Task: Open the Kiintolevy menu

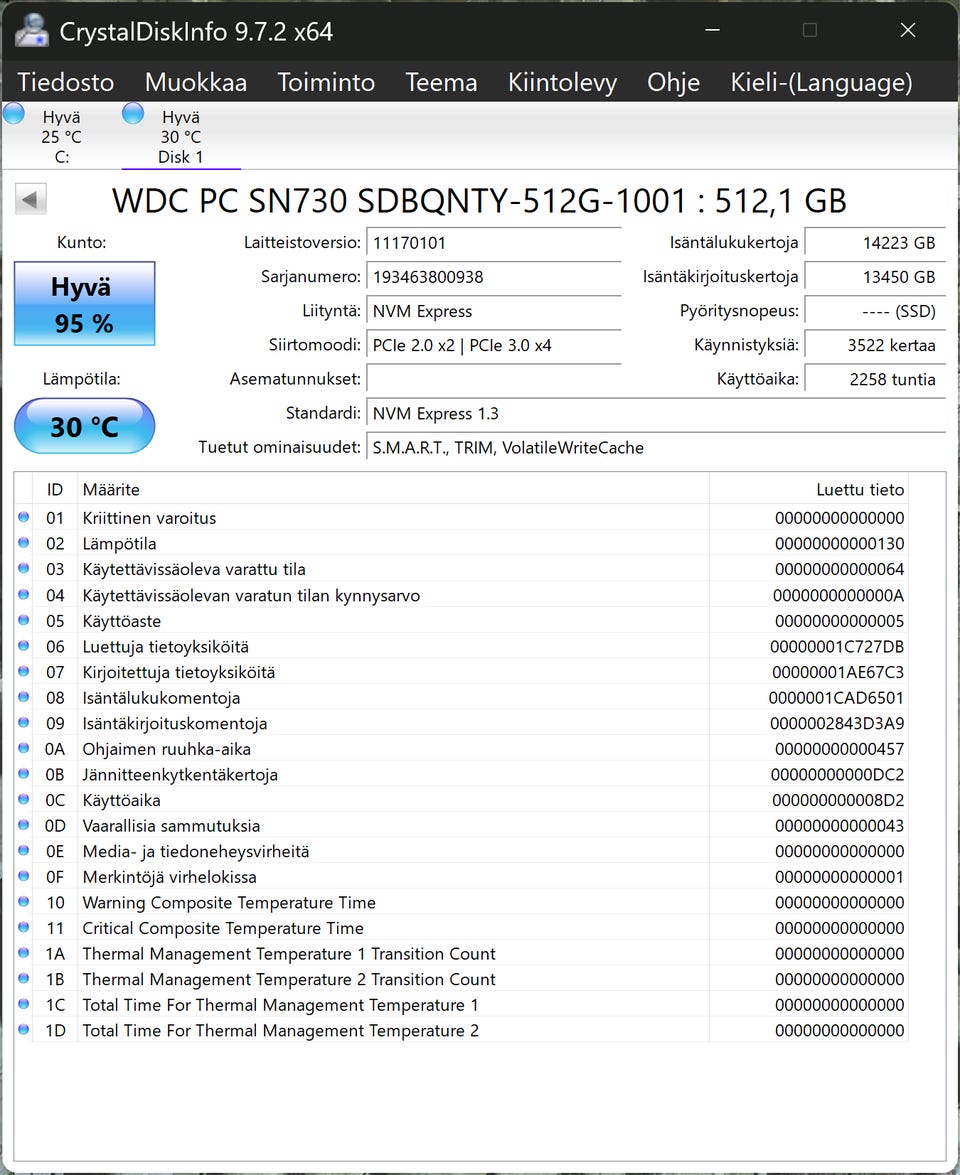Action: click(x=562, y=82)
